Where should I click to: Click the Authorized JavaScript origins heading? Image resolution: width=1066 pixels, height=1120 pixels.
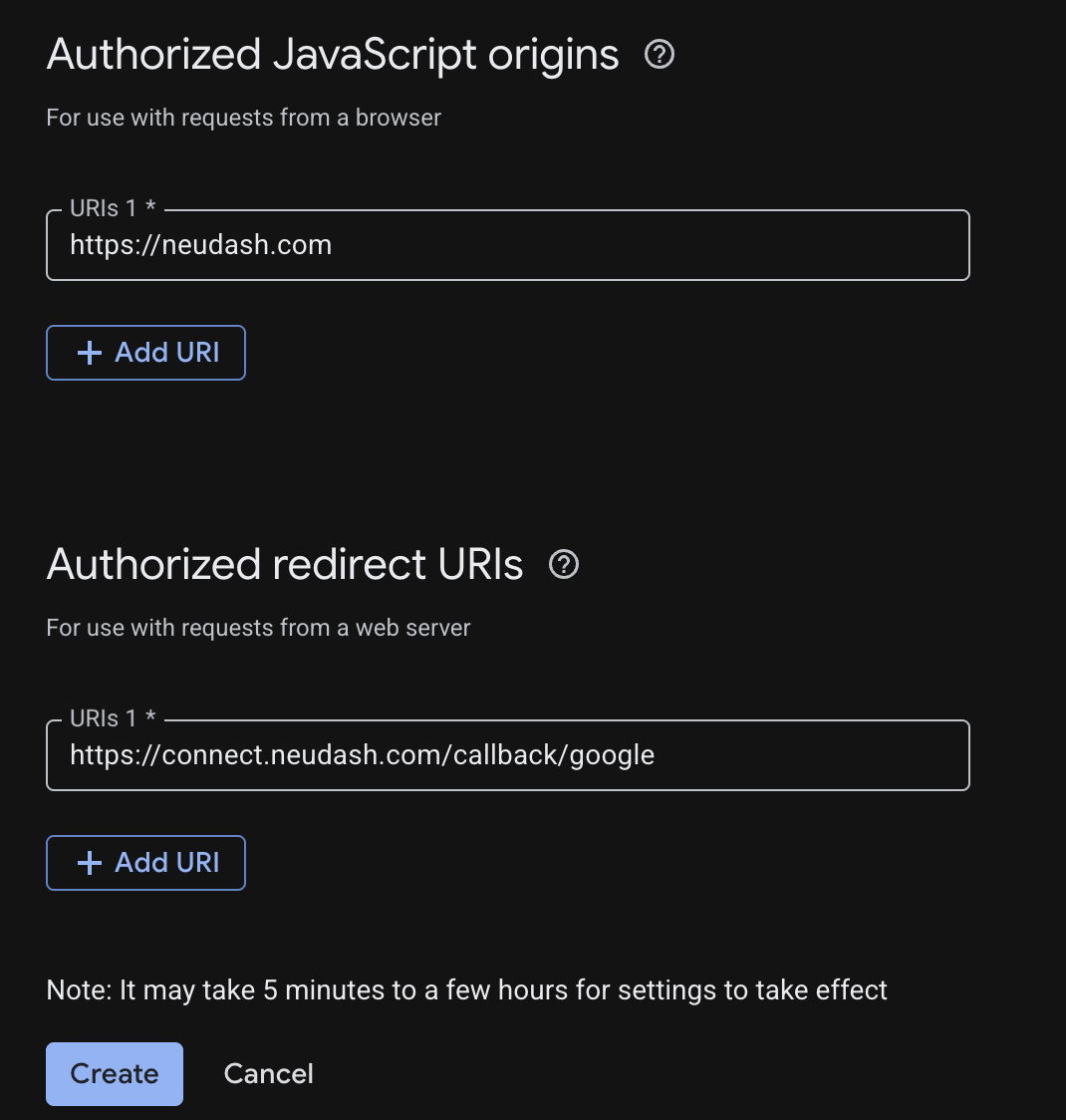click(331, 54)
